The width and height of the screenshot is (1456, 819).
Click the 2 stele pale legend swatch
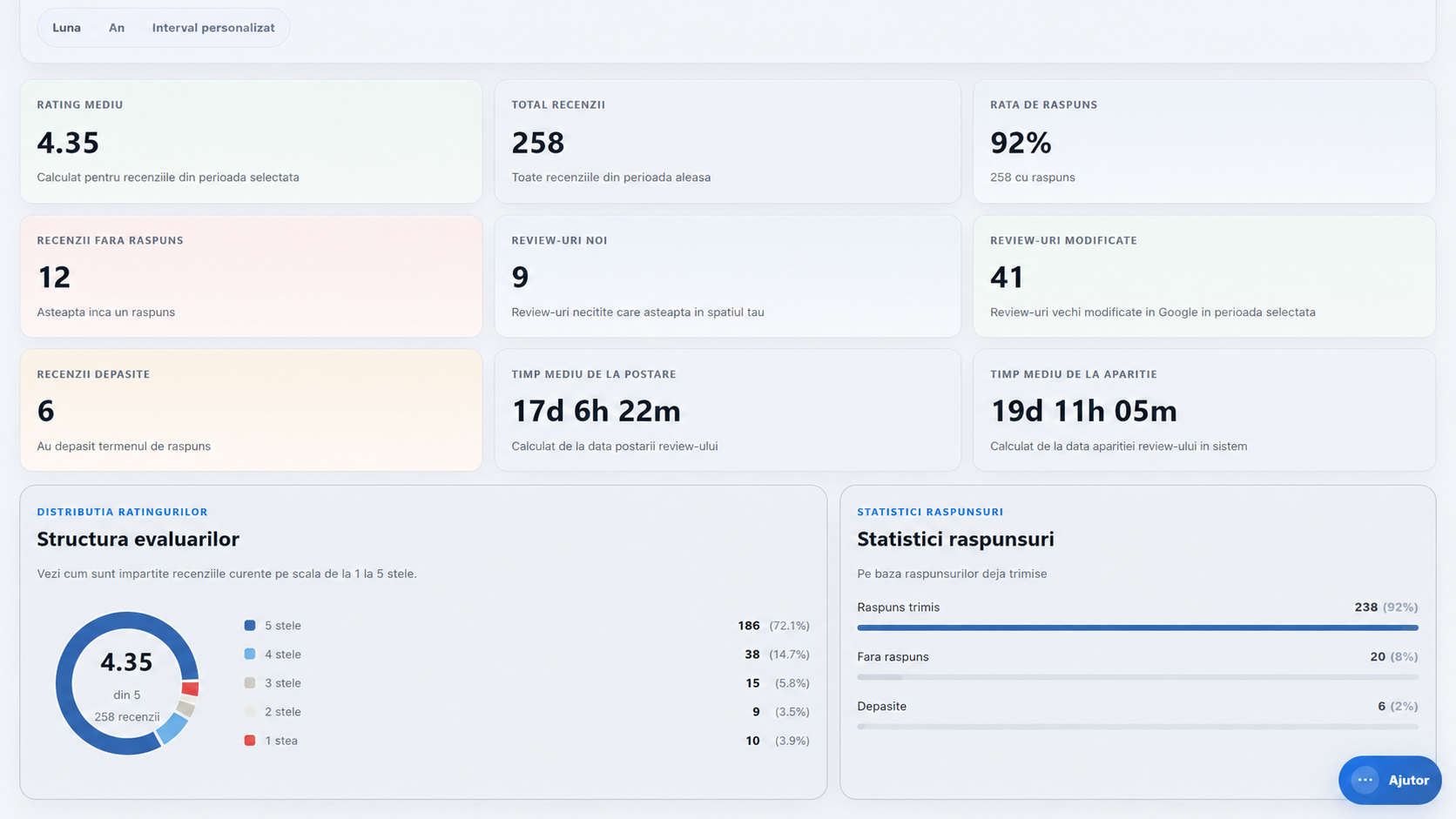(x=250, y=712)
